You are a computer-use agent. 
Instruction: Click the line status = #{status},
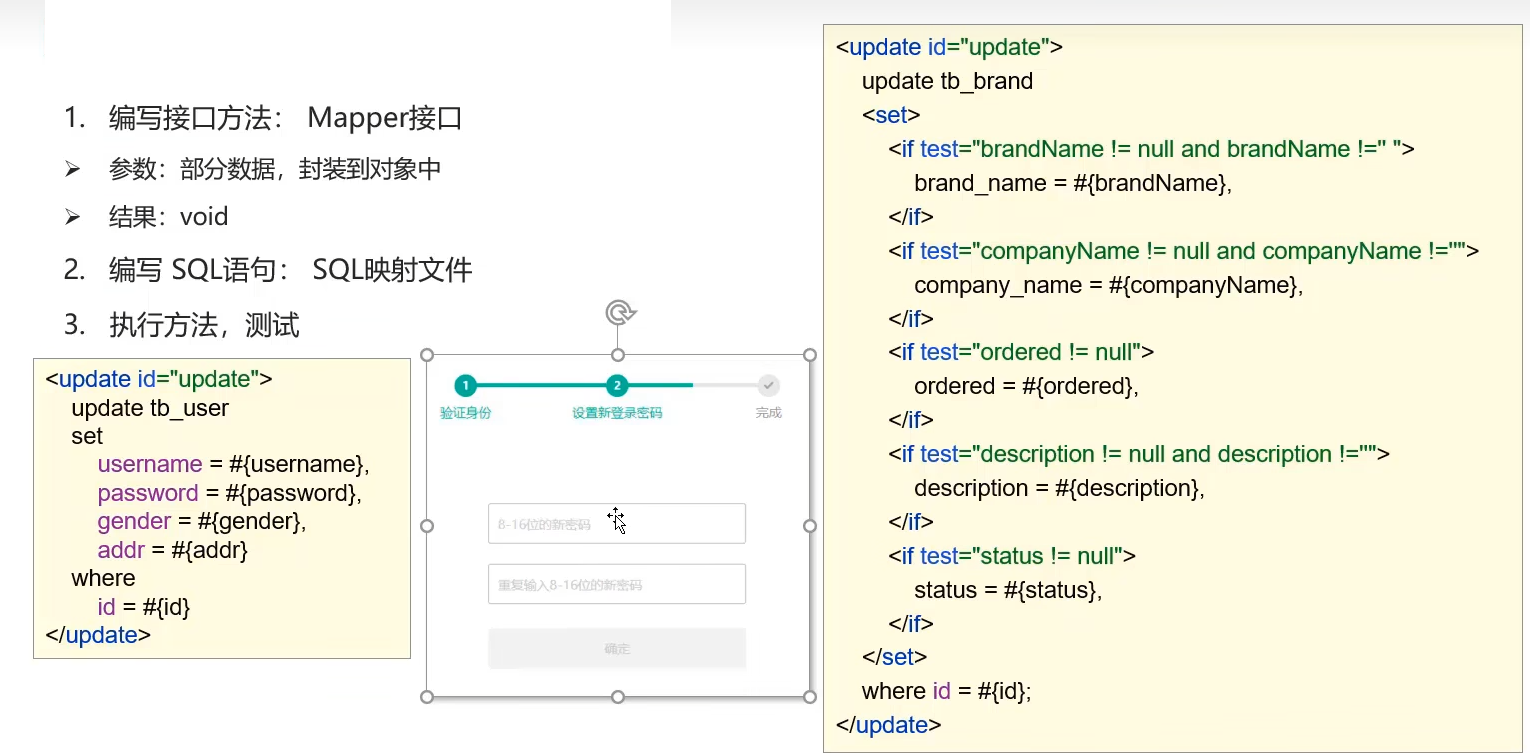point(1008,590)
